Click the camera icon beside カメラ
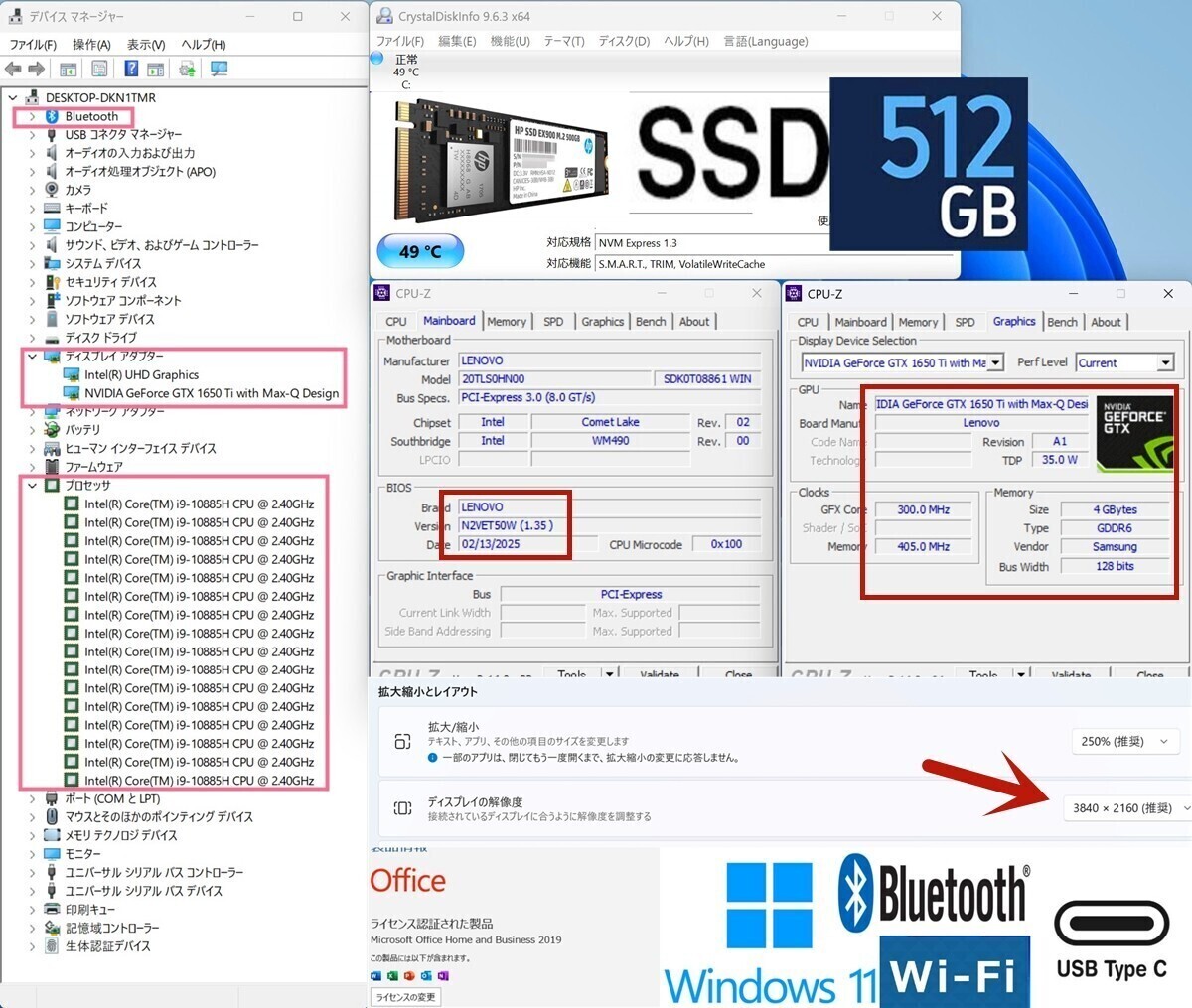1192x1008 pixels. coord(53,190)
